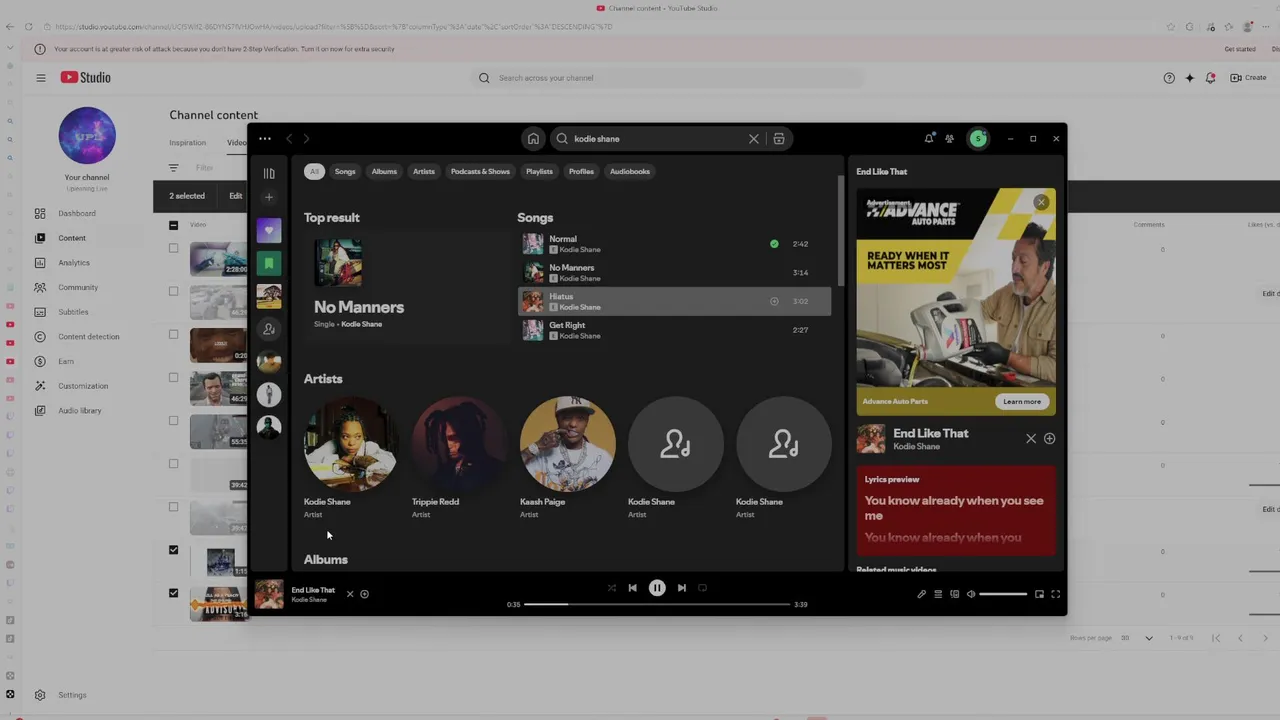Hide End Like That in now playing panel

[x=1031, y=439]
